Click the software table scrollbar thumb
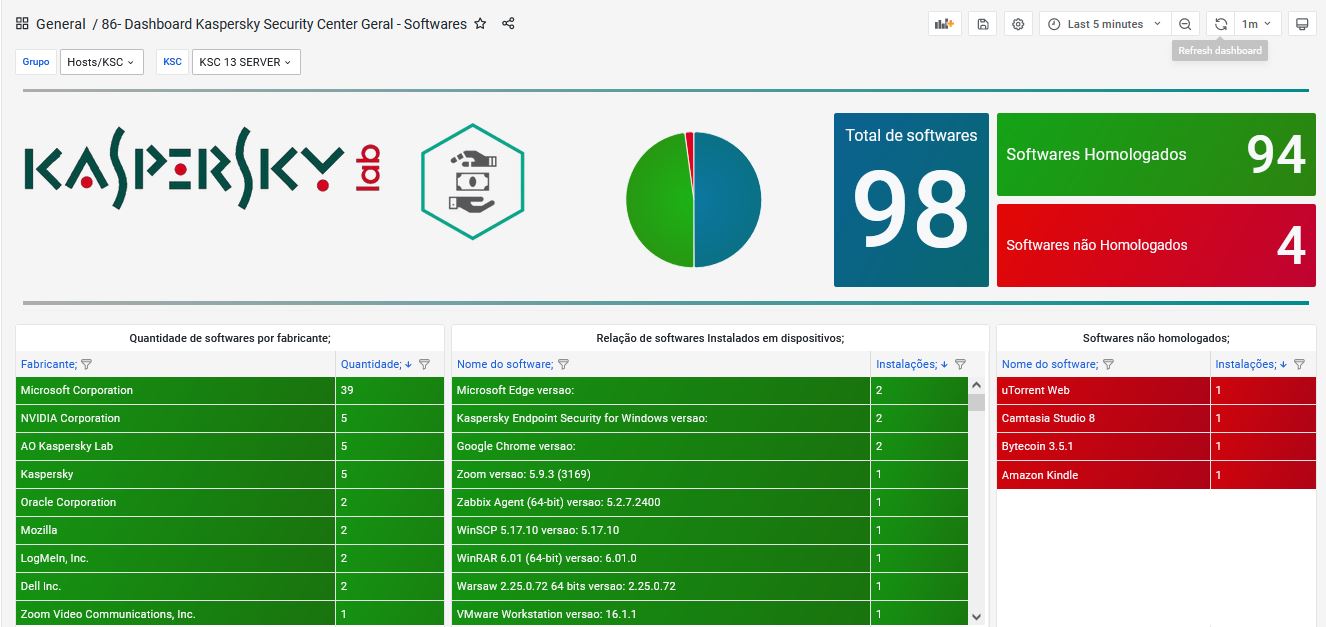The height and width of the screenshot is (627, 1326). point(976,402)
